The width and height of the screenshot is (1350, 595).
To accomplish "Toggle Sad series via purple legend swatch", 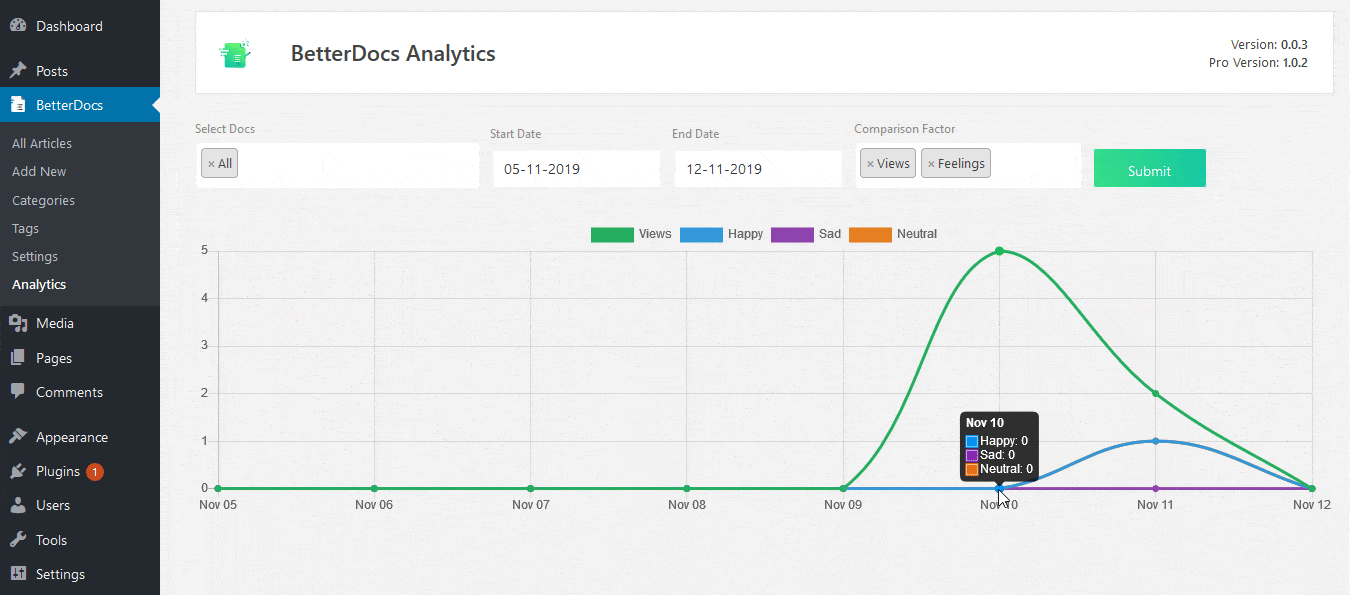I will point(791,234).
